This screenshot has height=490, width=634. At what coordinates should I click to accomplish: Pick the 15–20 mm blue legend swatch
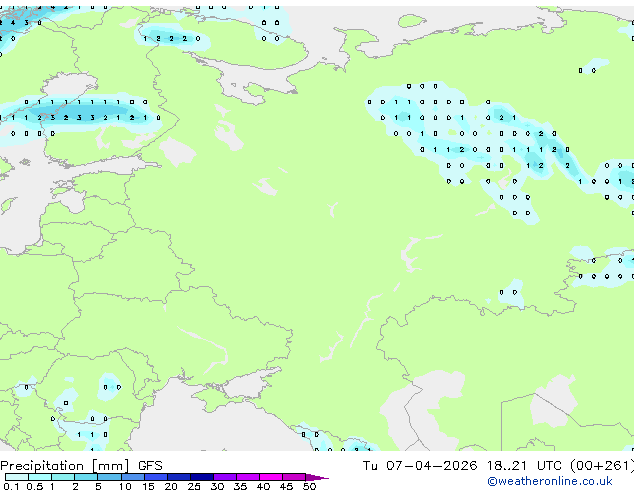click(x=156, y=477)
